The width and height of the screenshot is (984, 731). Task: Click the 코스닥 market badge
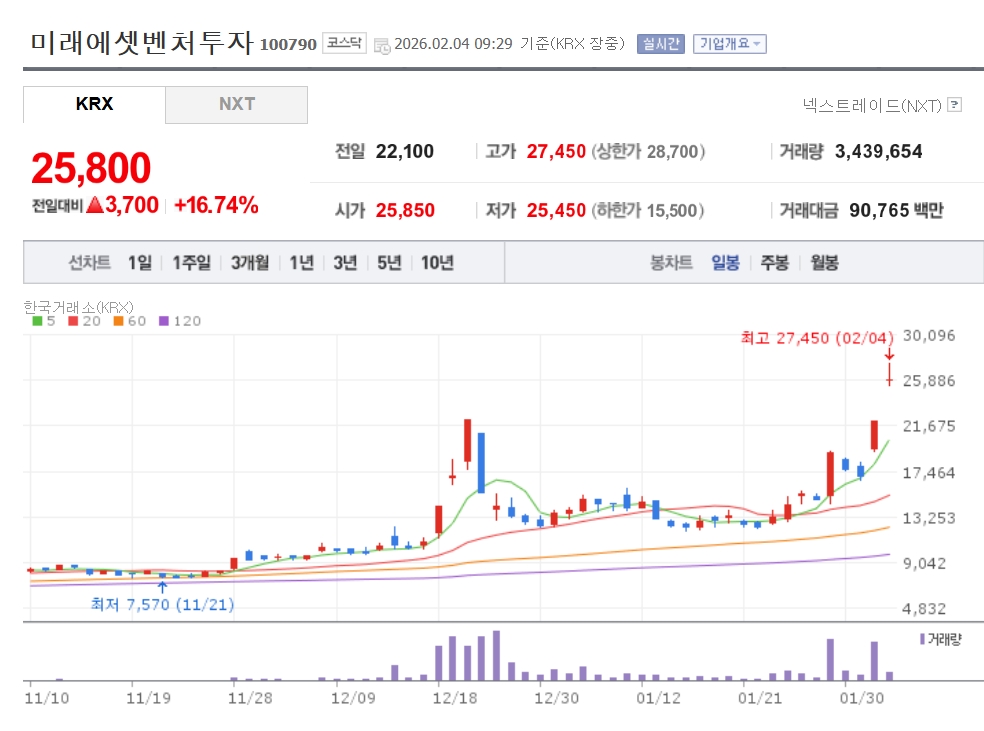pos(344,44)
